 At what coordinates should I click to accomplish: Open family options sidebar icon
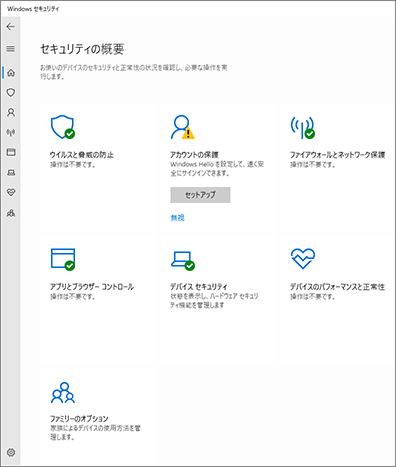click(11, 213)
